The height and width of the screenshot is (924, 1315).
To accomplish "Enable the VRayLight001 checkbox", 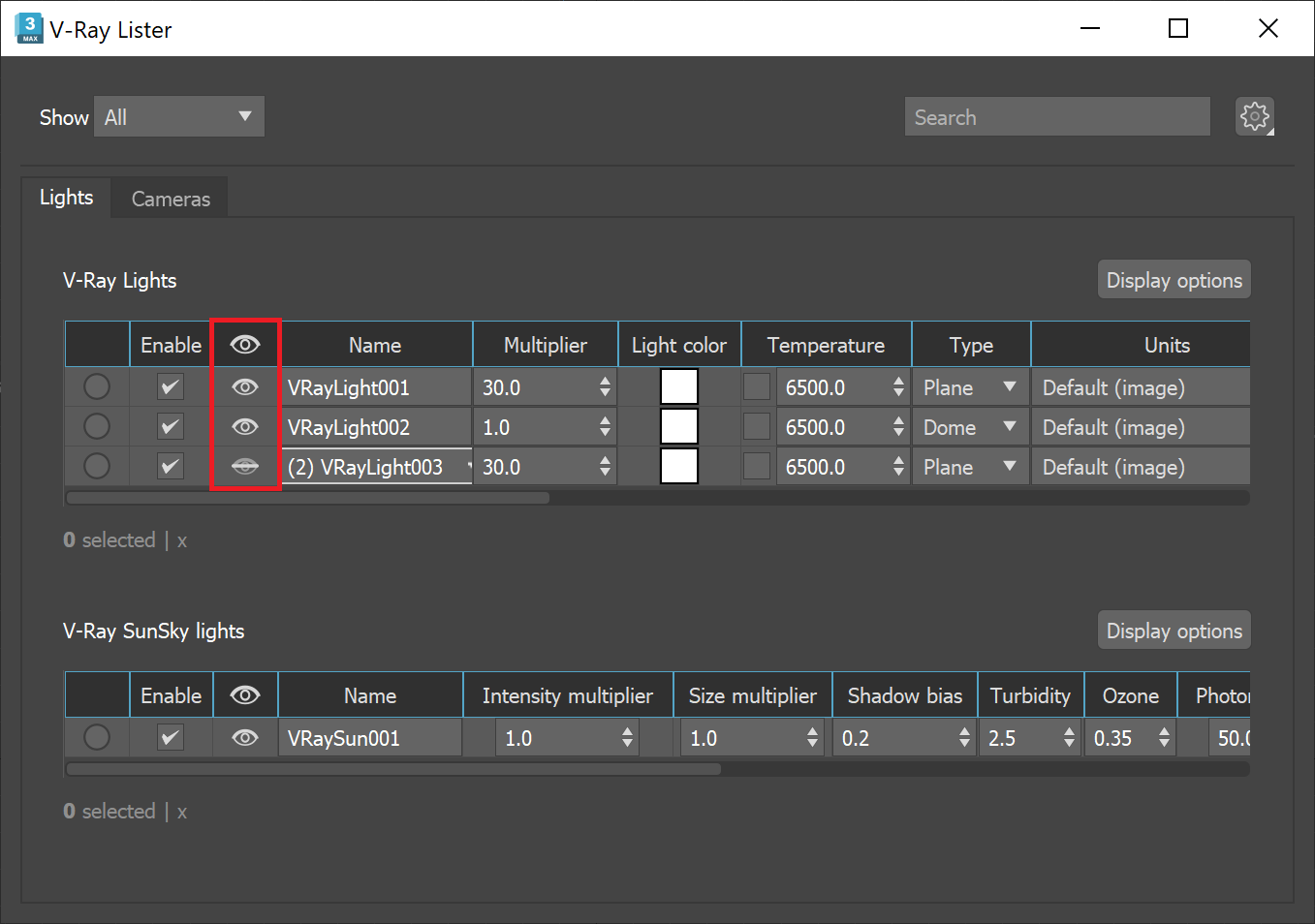I will [170, 386].
